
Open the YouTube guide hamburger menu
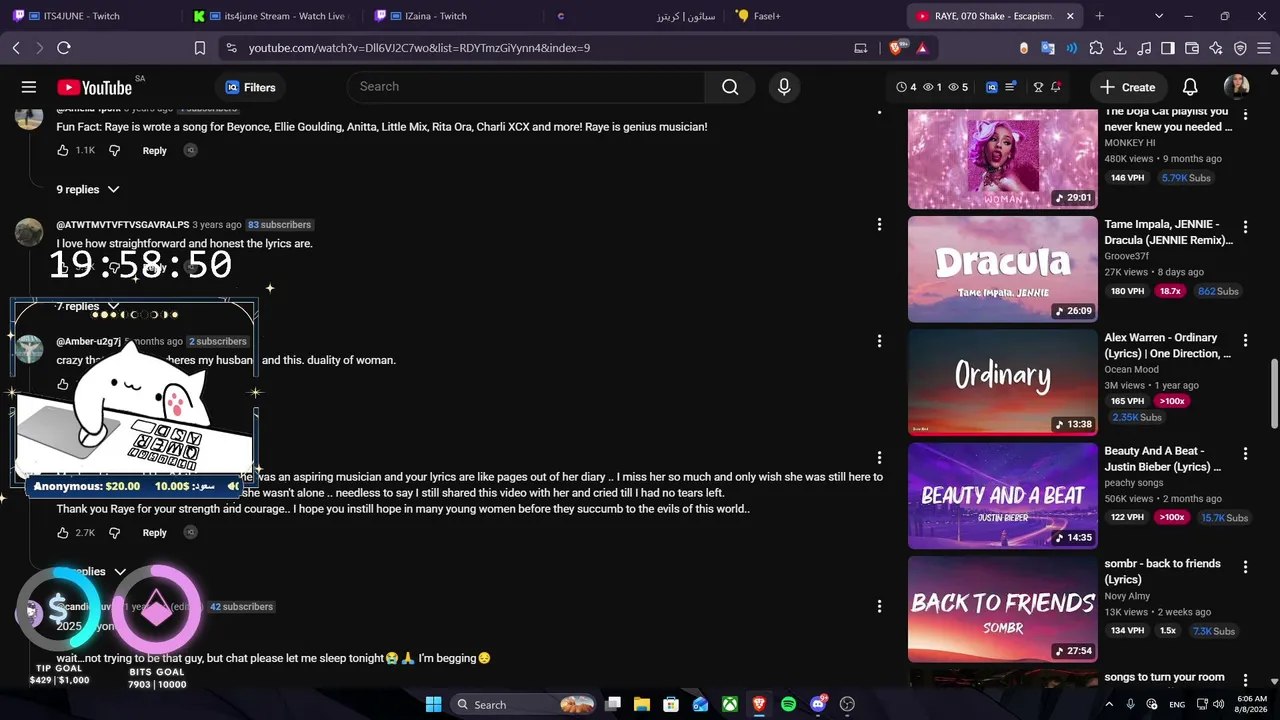pyautogui.click(x=29, y=87)
